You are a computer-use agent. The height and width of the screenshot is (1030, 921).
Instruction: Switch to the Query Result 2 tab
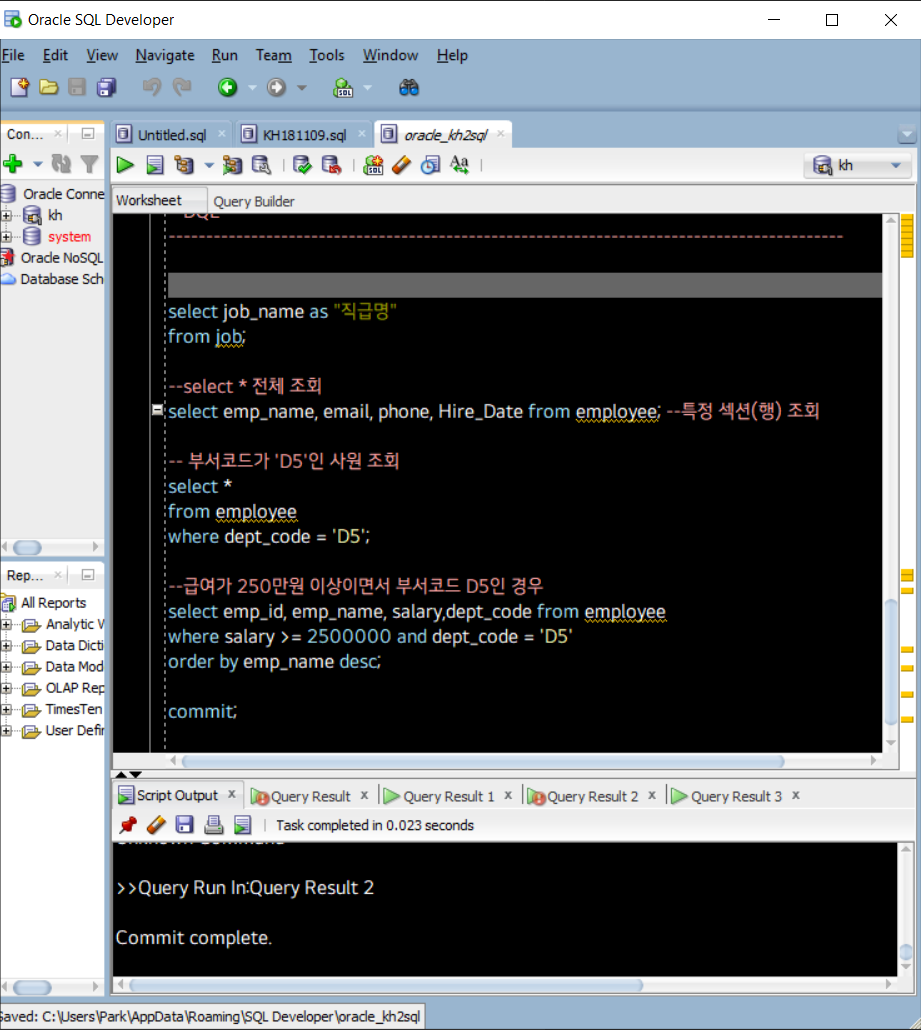pyautogui.click(x=595, y=795)
